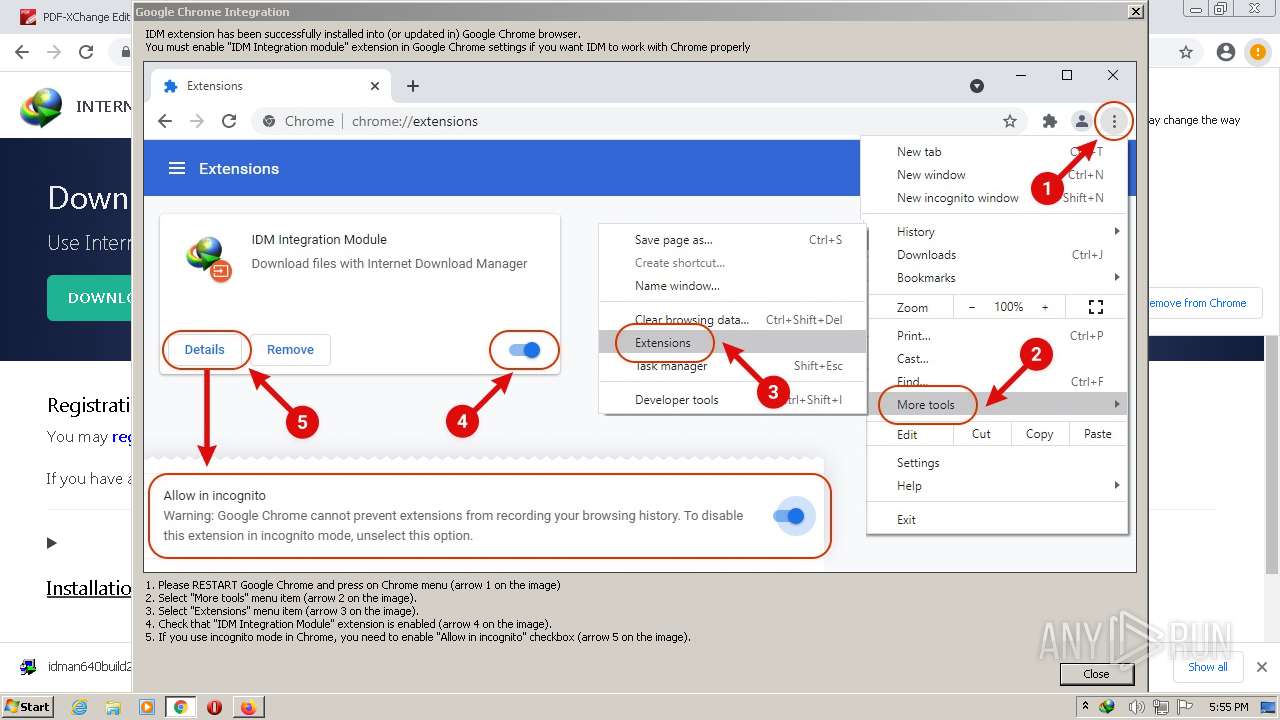Viewport: 1280px width, 720px height.
Task: Click zoom minus in pictured menu
Action: 971,307
